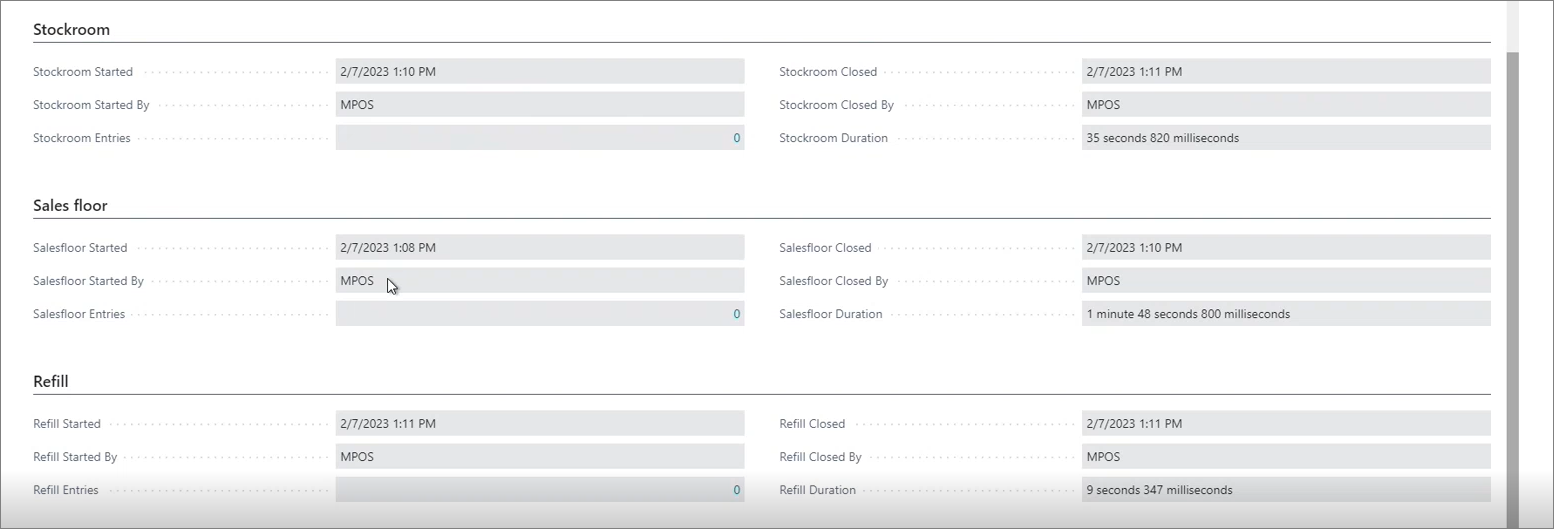1554x529 pixels.
Task: Click the Salesfloor Closed By field
Action: pos(1286,281)
